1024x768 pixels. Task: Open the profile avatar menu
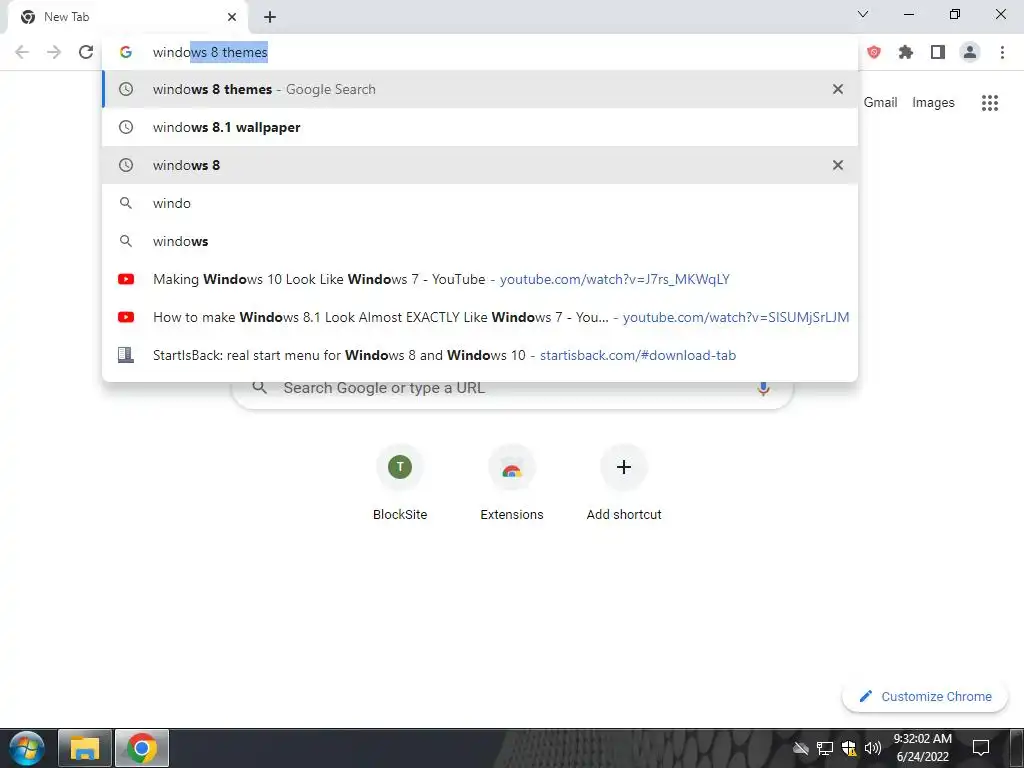tap(970, 52)
